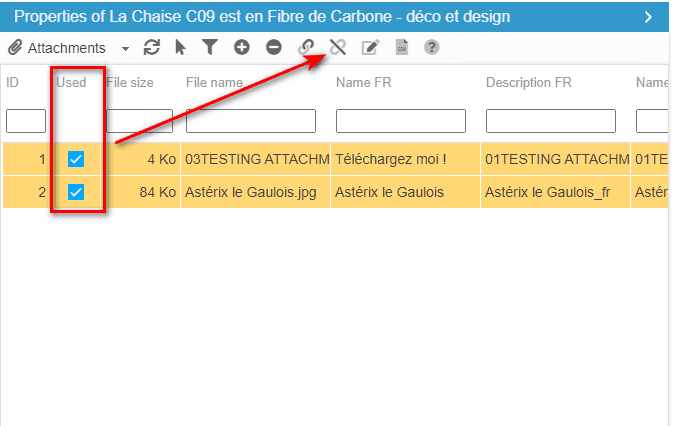The image size is (674, 426).
Task: Expand the properties panel header chevron
Action: coord(648,17)
